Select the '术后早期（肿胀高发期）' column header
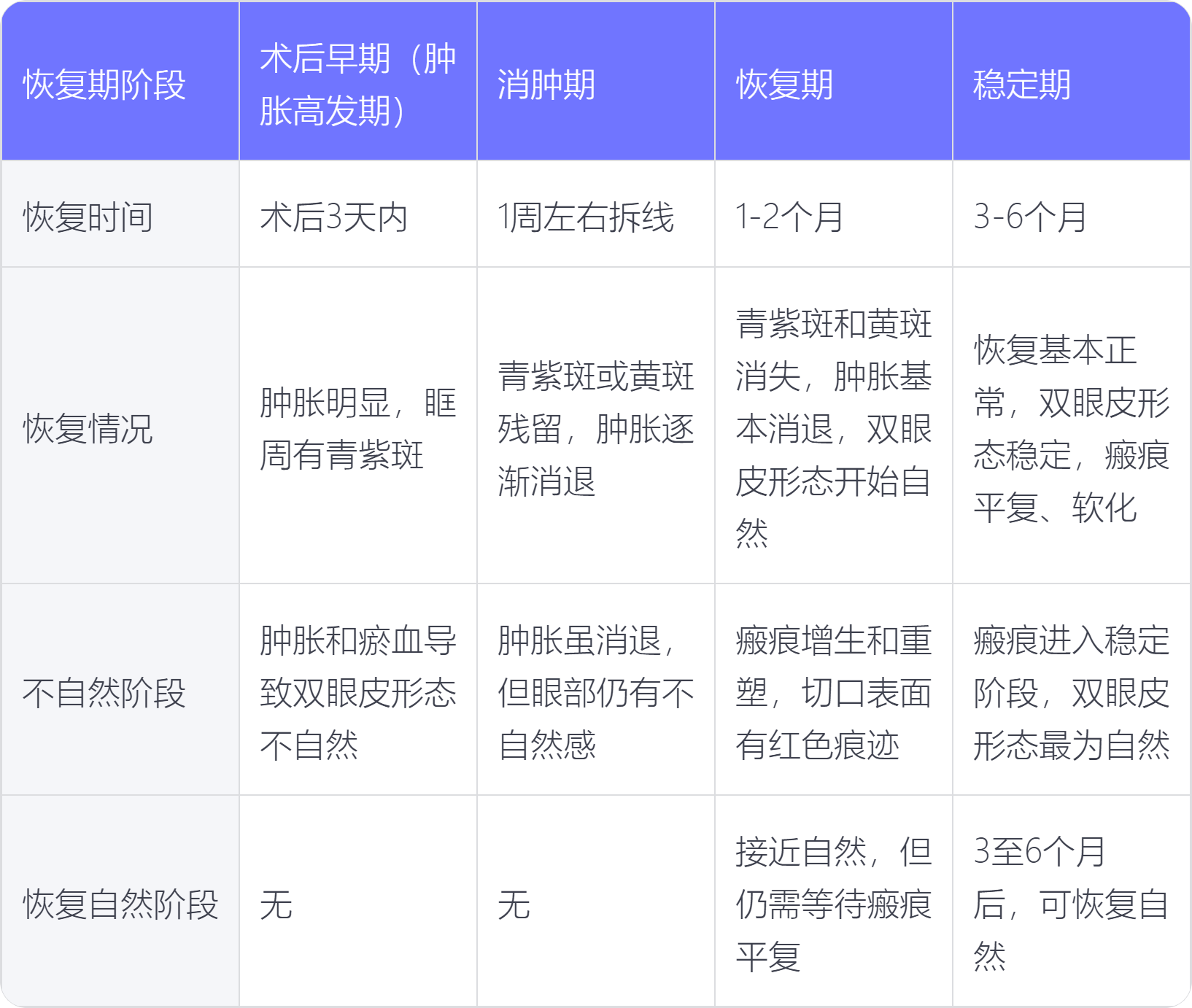Viewport: 1192px width, 1008px height. (x=357, y=85)
